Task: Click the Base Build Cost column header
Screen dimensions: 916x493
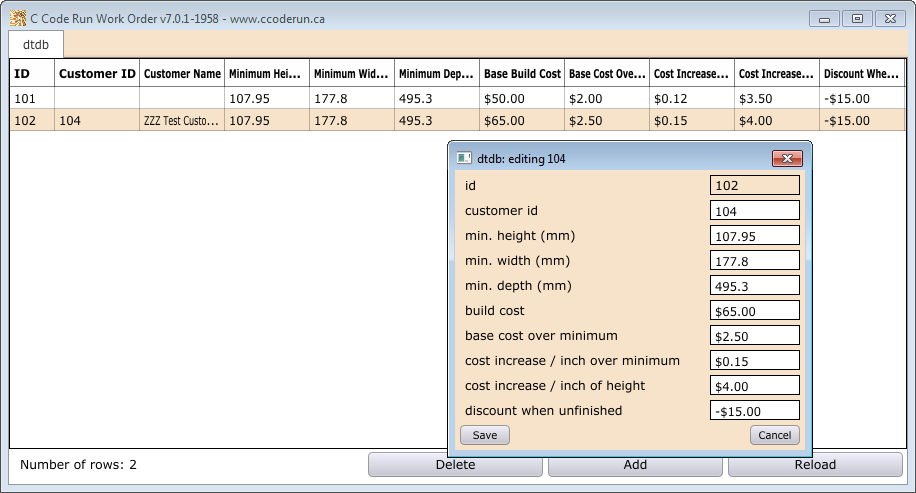Action: click(521, 74)
